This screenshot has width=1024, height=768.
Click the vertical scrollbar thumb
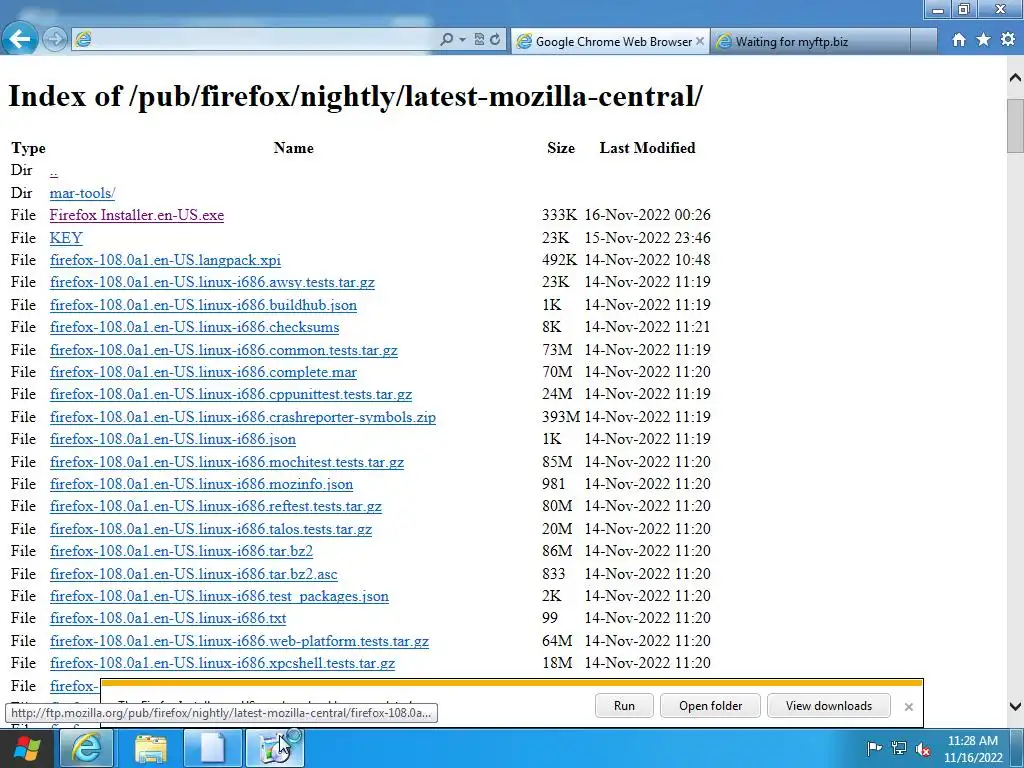coord(1015,125)
